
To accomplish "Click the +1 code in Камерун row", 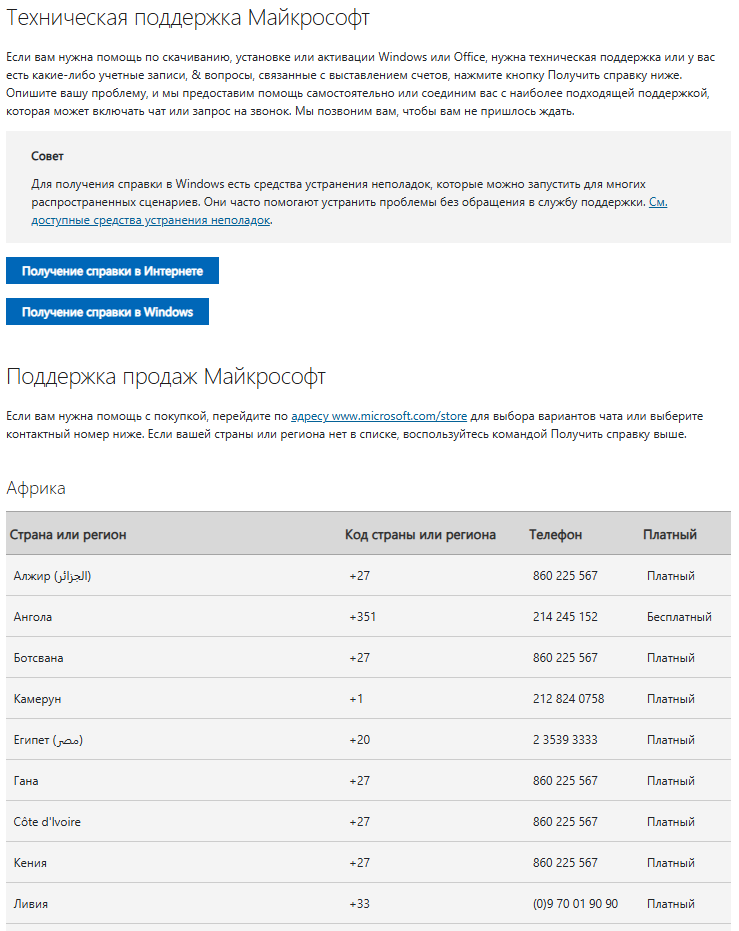I will click(356, 698).
